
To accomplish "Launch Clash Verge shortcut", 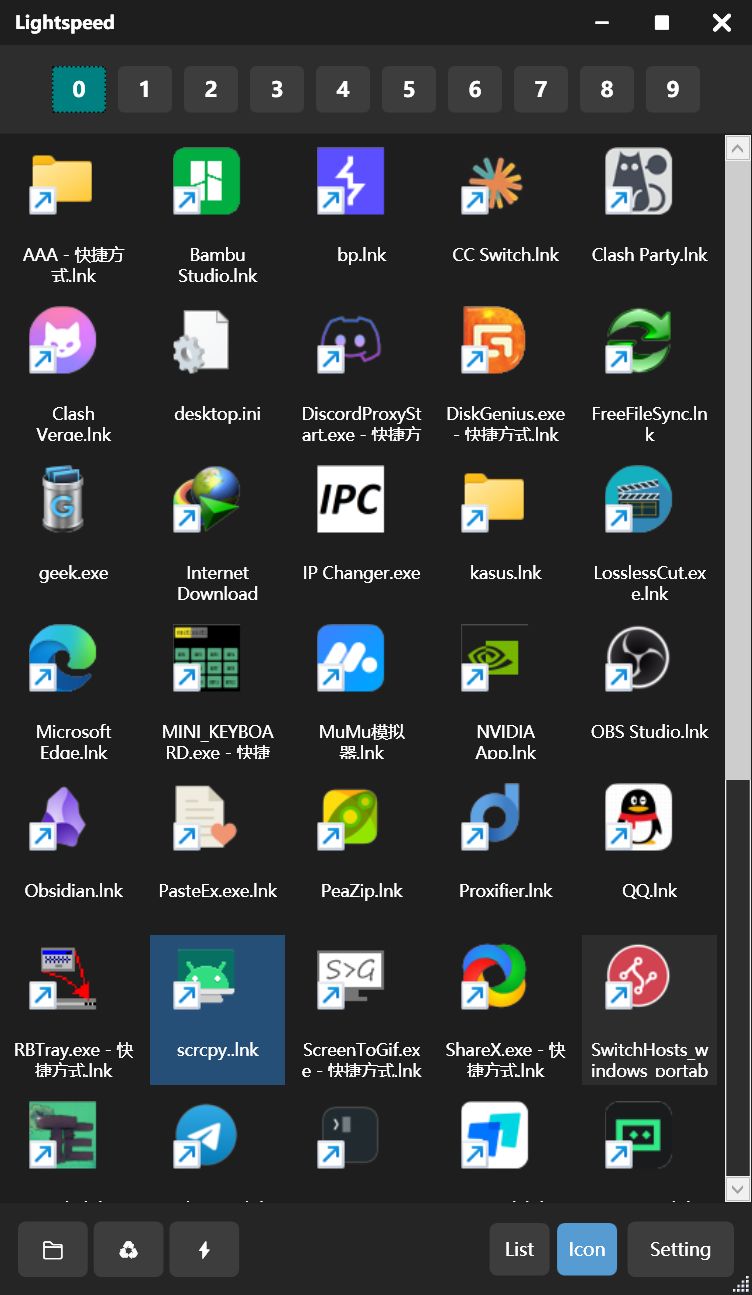I will click(x=62, y=341).
